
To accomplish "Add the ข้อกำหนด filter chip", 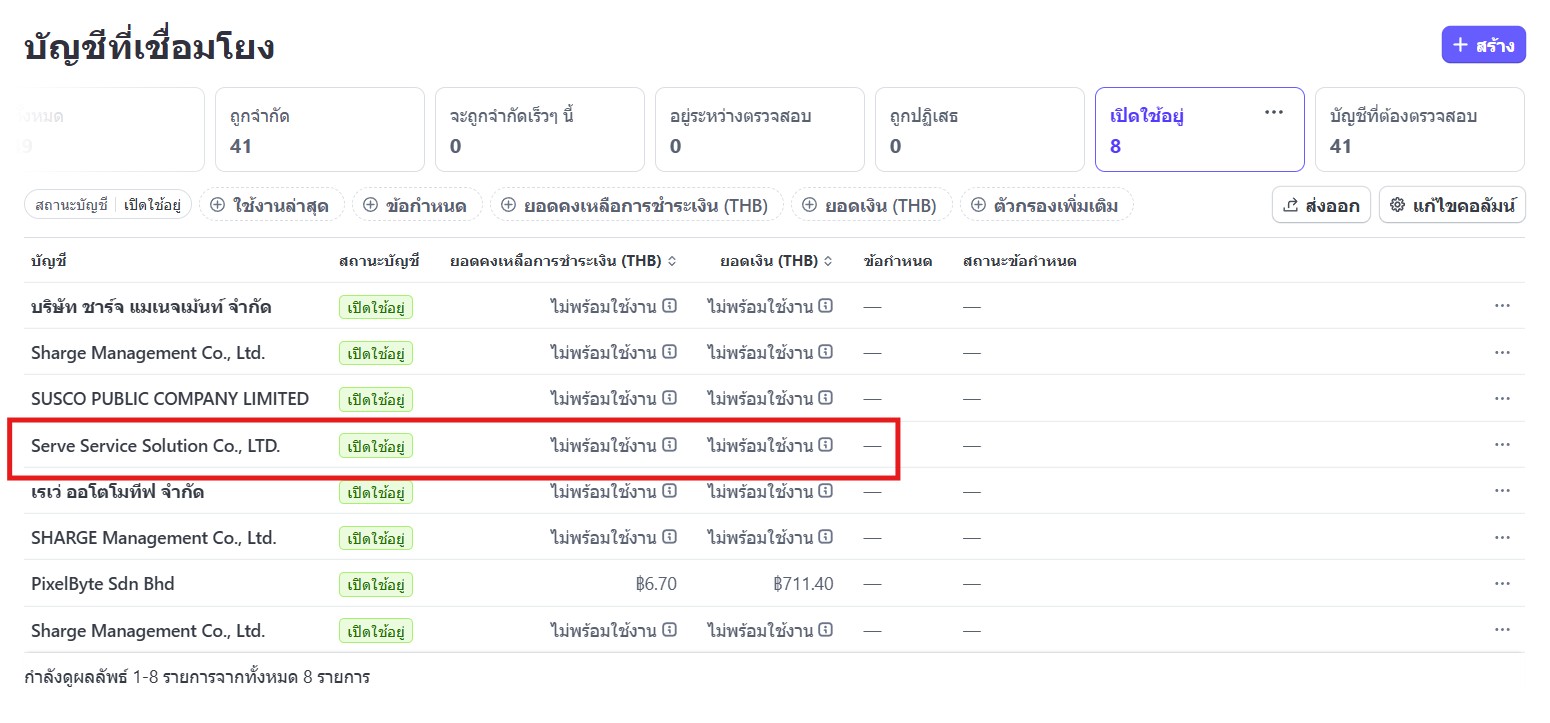I will tap(417, 205).
